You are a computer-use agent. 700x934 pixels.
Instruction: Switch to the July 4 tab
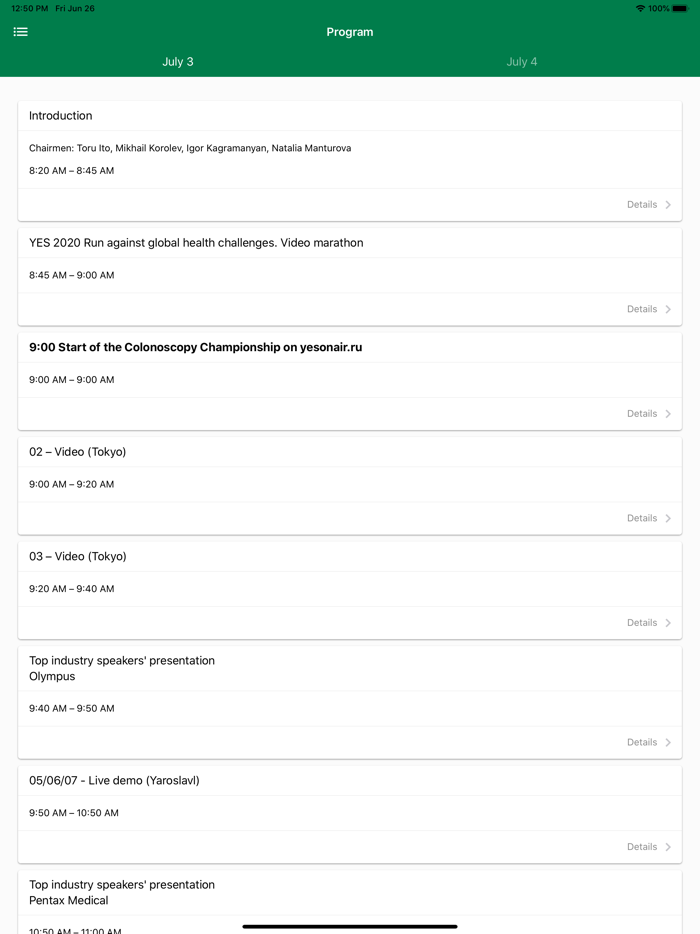click(x=521, y=62)
